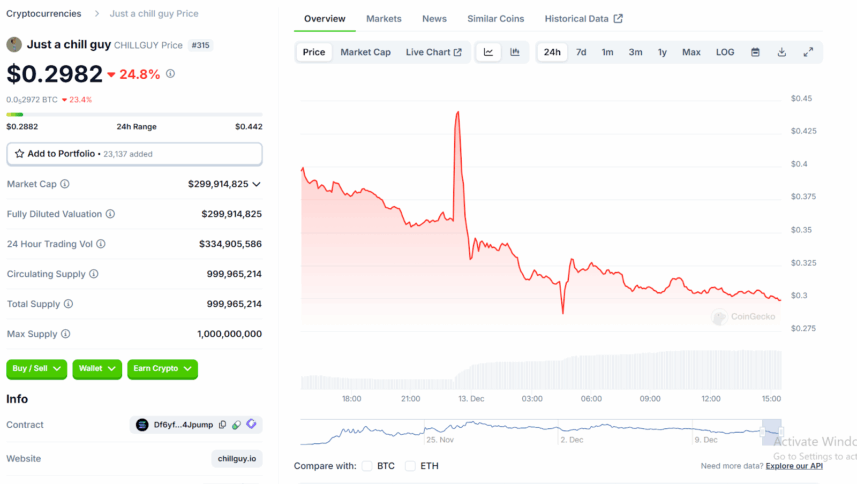Click the Df6yf...4Jpump contract address
Image resolution: width=857 pixels, height=484 pixels.
pyautogui.click(x=183, y=424)
